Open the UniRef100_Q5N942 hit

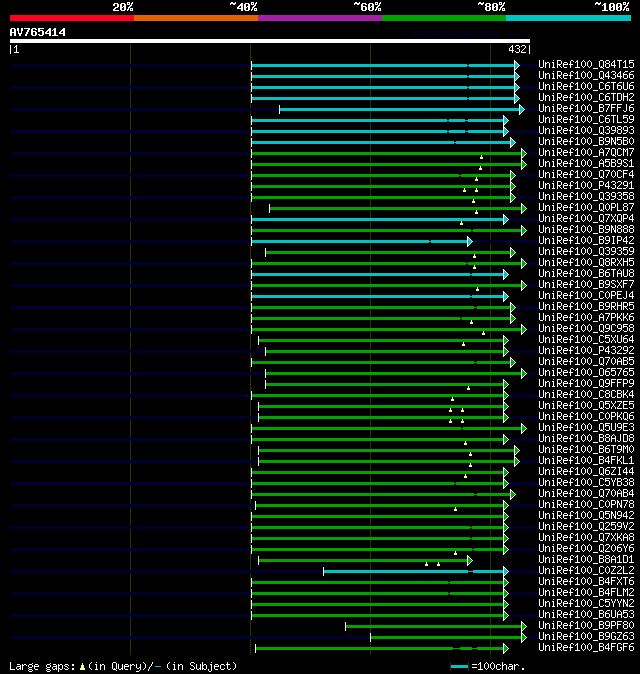click(x=586, y=516)
